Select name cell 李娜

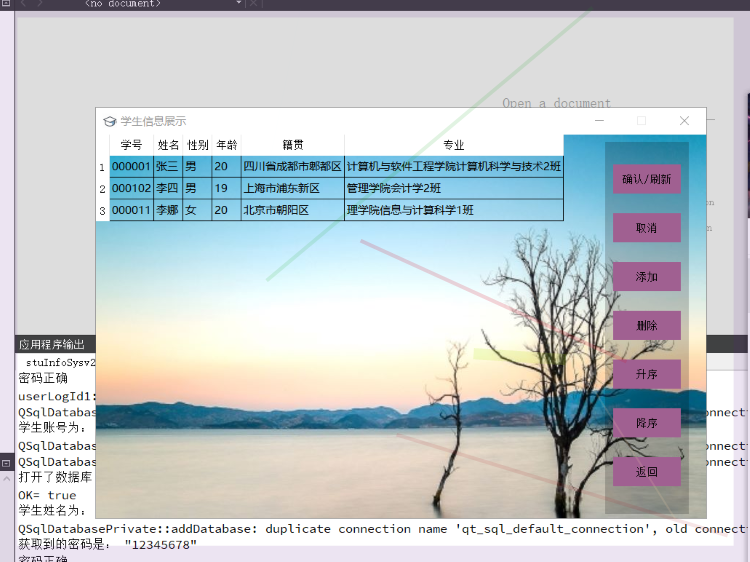coord(168,210)
